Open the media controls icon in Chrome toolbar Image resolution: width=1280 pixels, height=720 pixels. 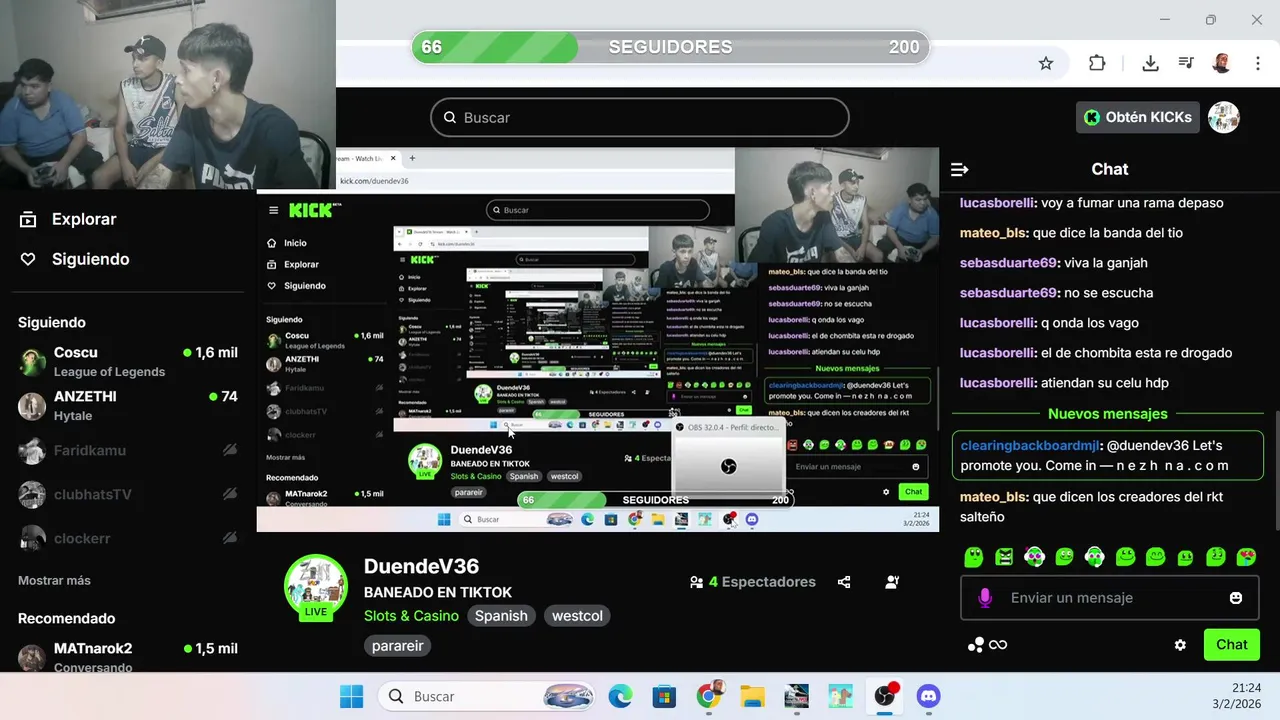[1186, 63]
